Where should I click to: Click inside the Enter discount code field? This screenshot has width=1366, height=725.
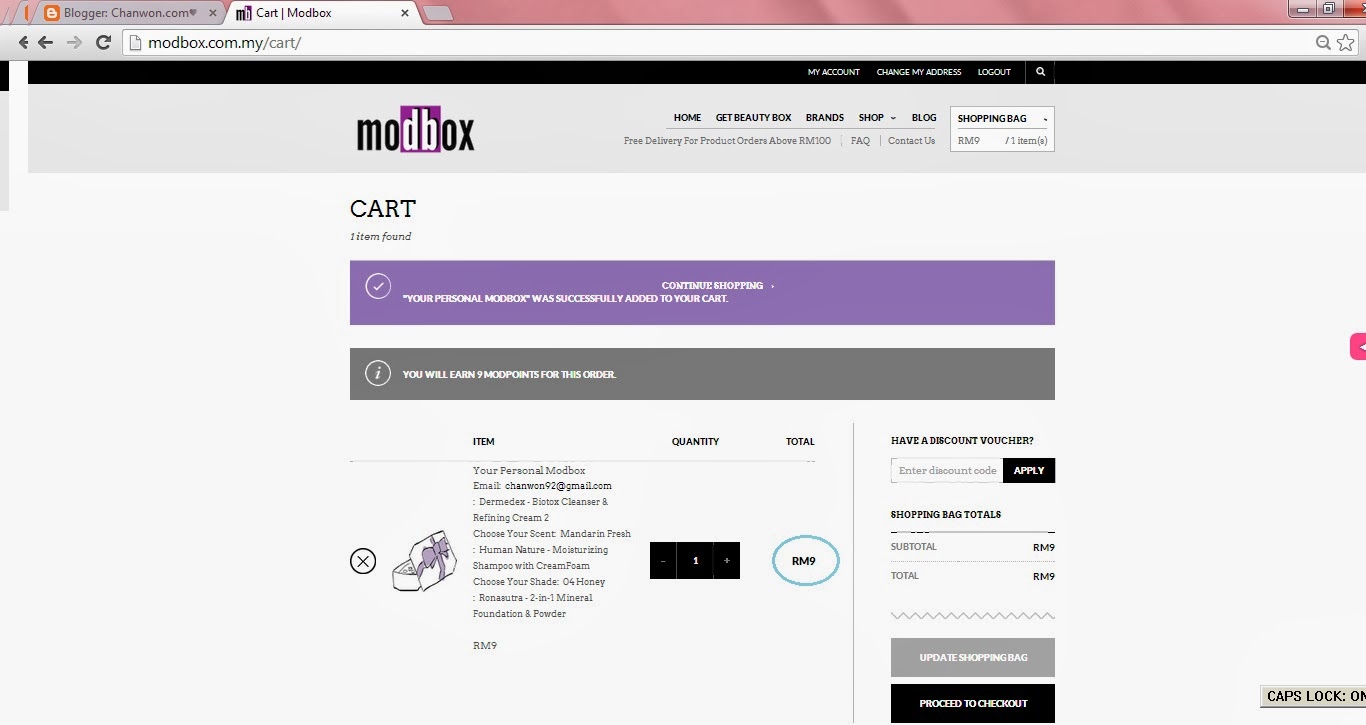tap(944, 470)
